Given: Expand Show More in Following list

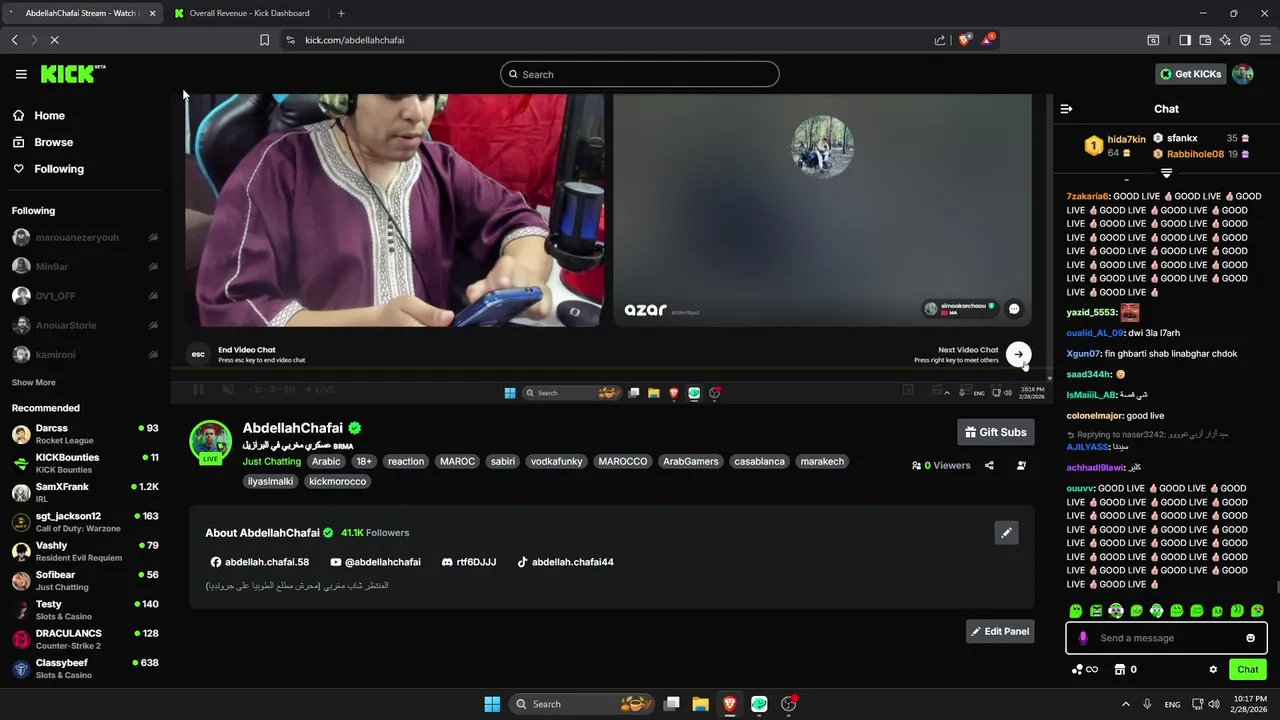Looking at the screenshot, I should pyautogui.click(x=33, y=383).
